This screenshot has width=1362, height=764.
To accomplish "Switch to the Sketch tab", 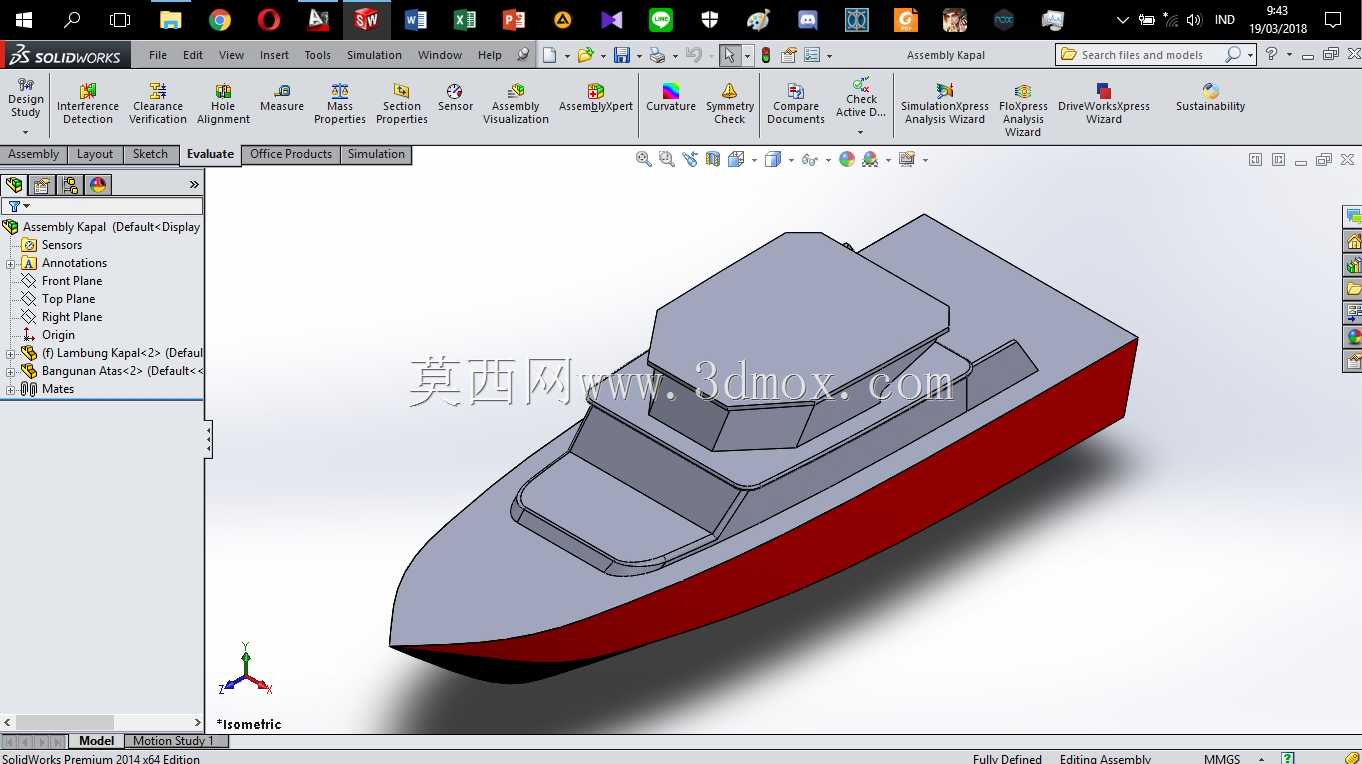I will click(x=150, y=154).
